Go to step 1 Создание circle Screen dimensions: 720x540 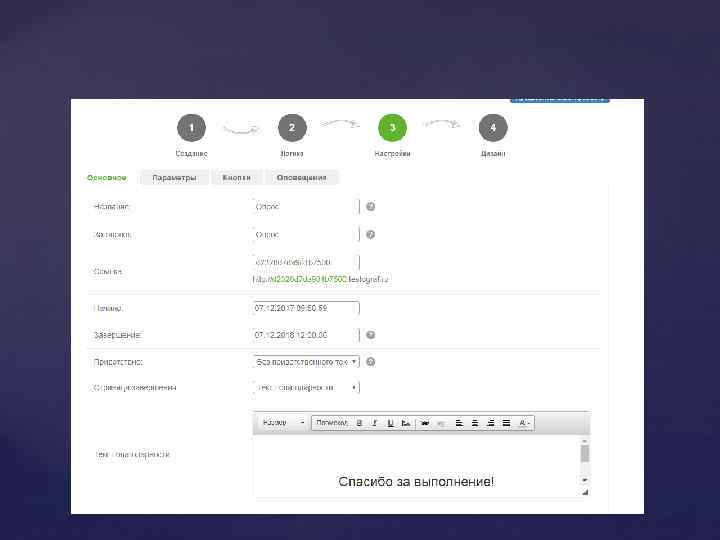point(191,128)
